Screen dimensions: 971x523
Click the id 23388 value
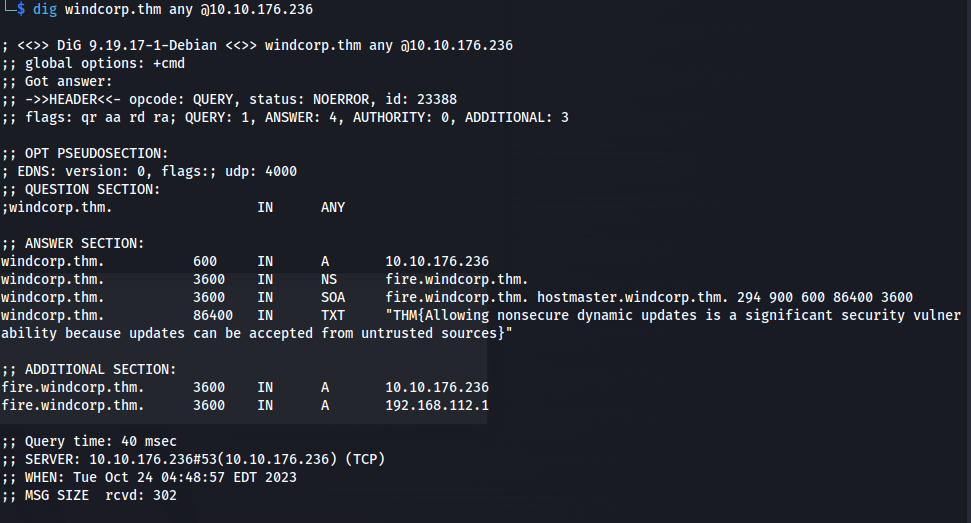pos(437,99)
